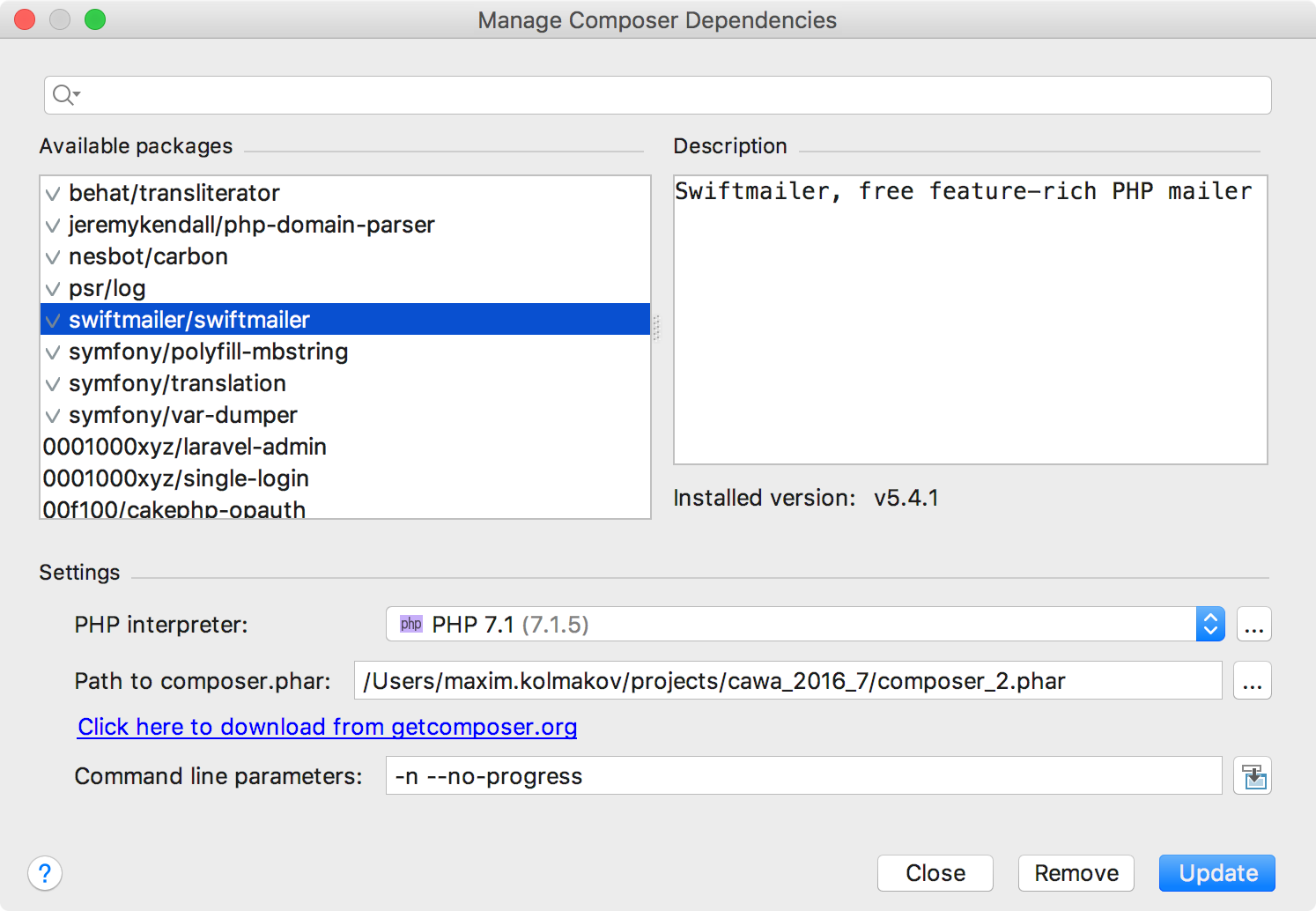Click the Swiftmailer description text
This screenshot has width=1316, height=911.
click(x=963, y=191)
